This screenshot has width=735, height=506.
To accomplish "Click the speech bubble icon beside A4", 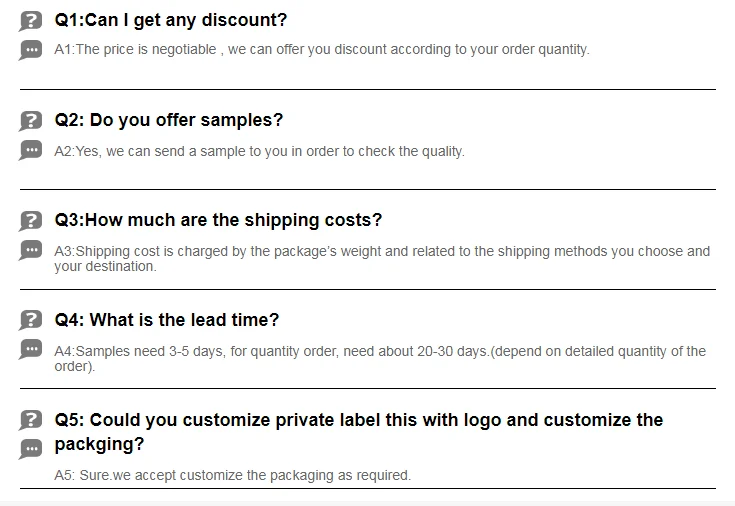I will coord(31,350).
